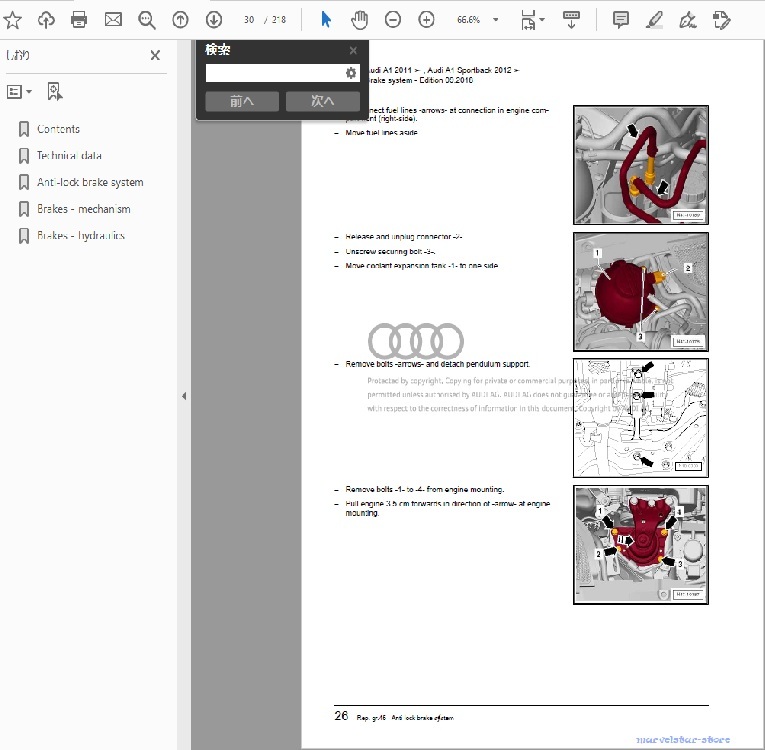Click the pendulum support bolts diagram
The image size is (765, 750).
pyautogui.click(x=641, y=418)
